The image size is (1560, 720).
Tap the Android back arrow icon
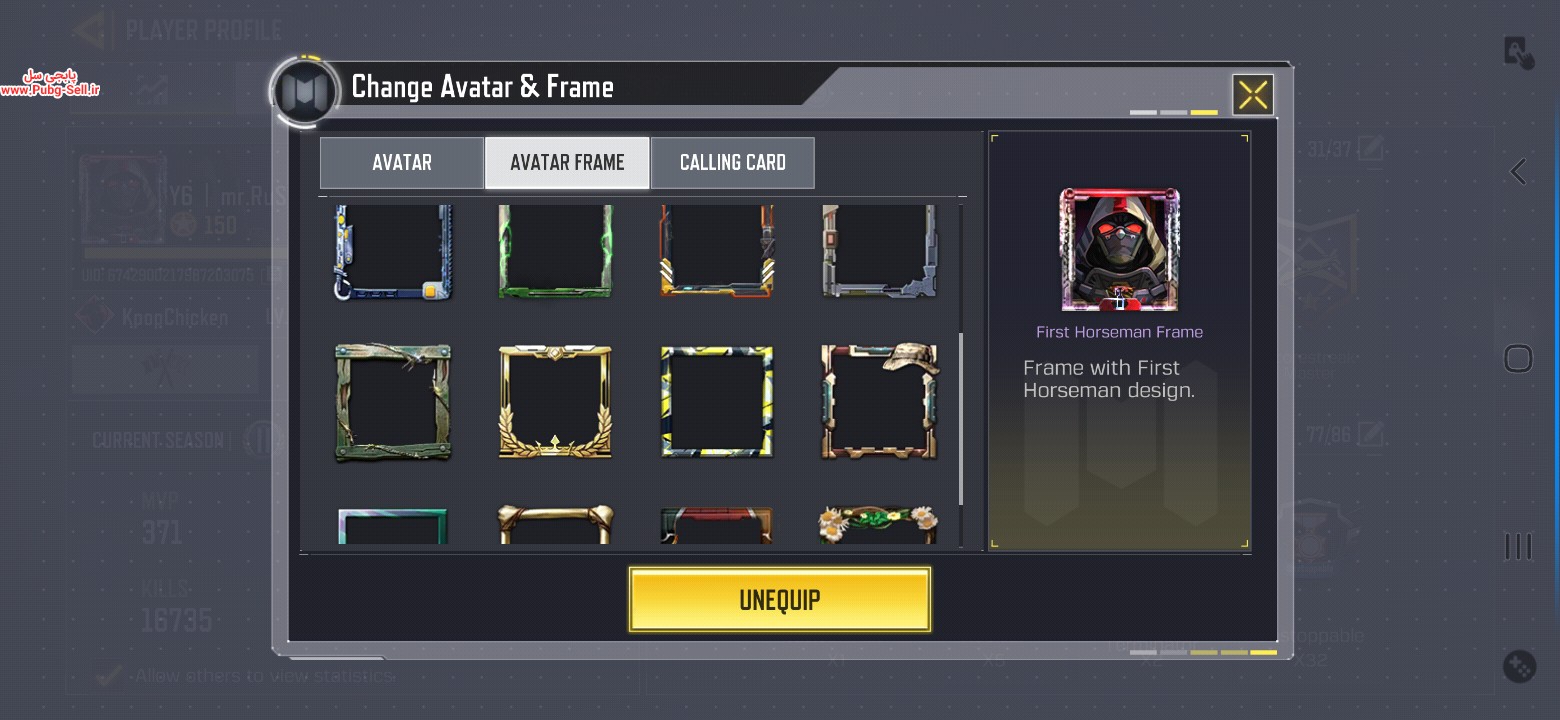[x=1518, y=172]
